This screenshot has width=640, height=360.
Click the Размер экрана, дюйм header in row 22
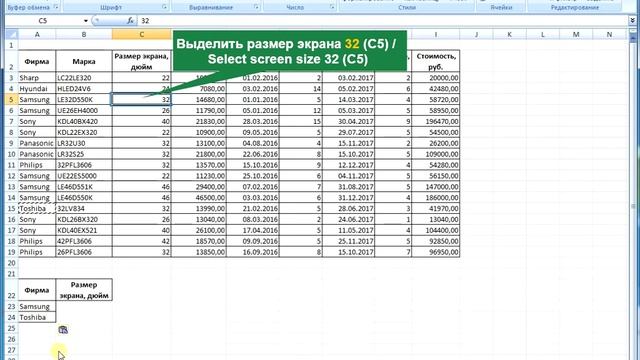pos(84,290)
